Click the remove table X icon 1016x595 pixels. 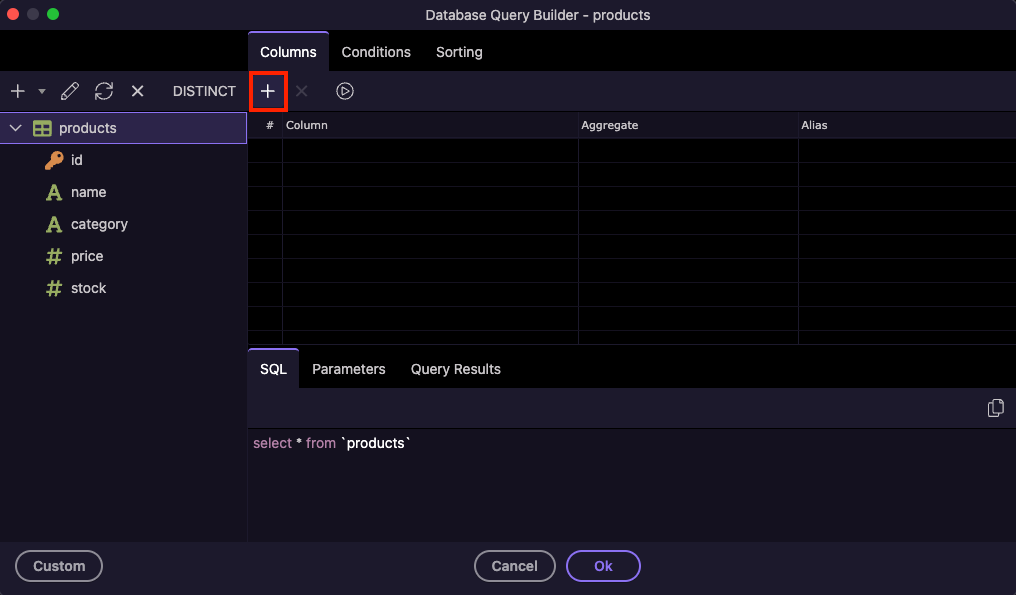point(138,91)
